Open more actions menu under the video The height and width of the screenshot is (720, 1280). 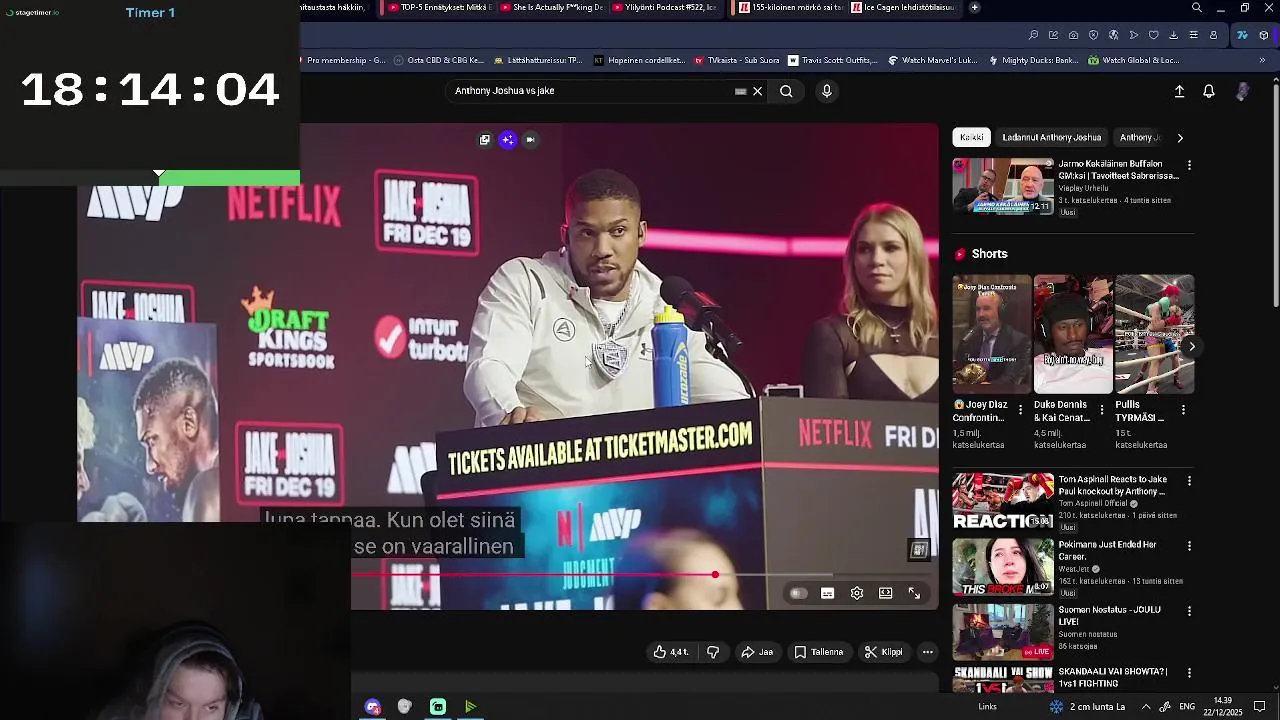tap(928, 652)
